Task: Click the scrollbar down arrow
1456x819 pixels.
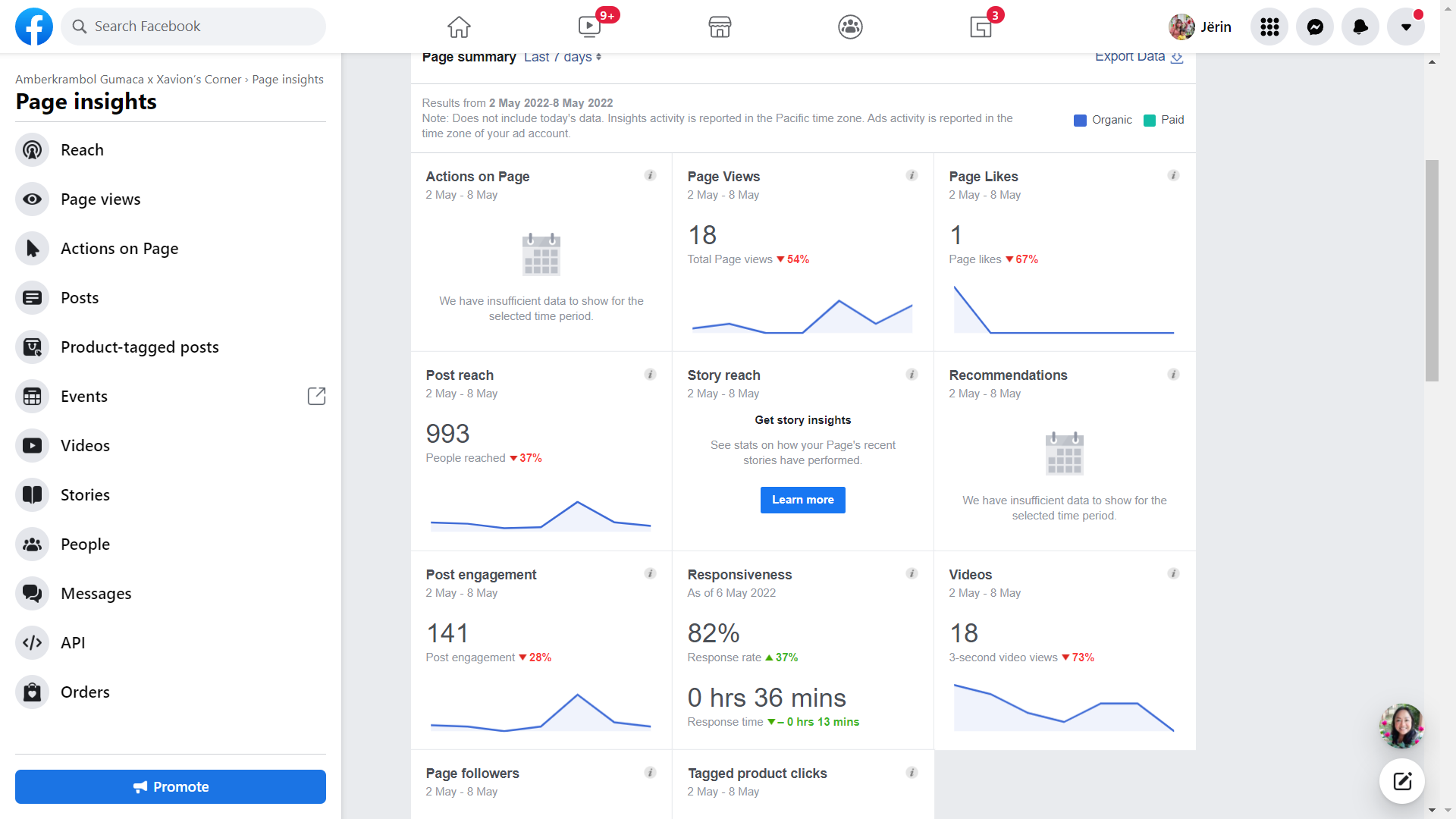Action: (x=1432, y=811)
